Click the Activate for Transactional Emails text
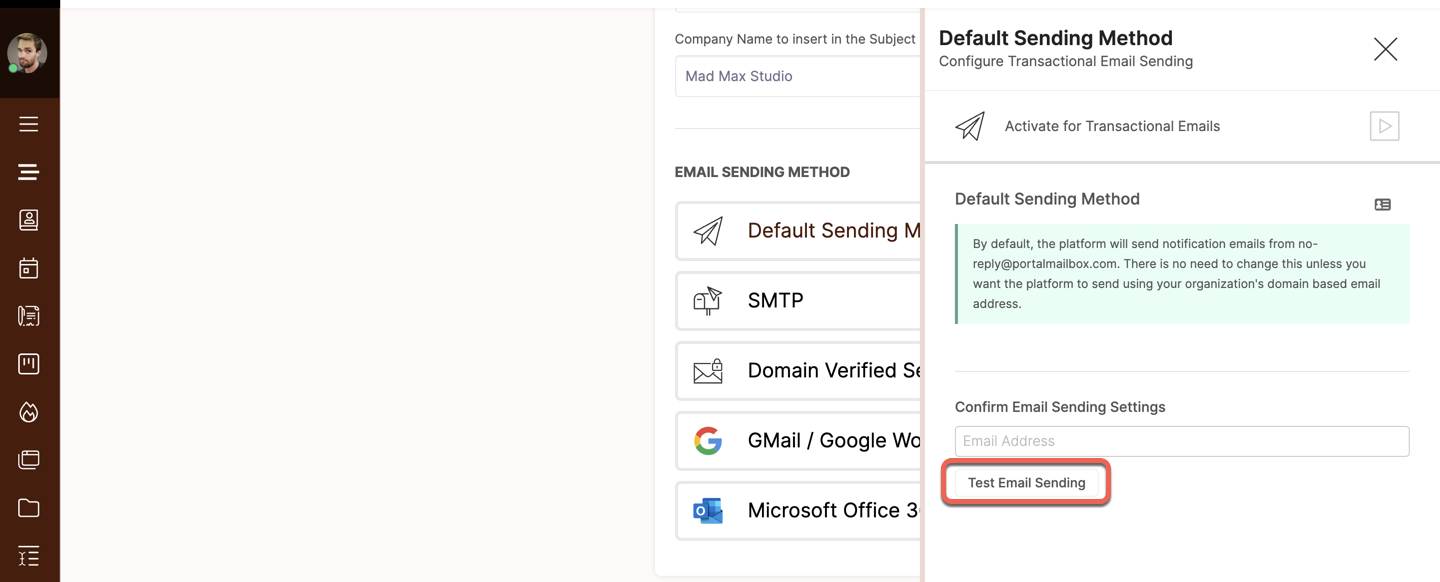The height and width of the screenshot is (582, 1440). tap(1112, 126)
